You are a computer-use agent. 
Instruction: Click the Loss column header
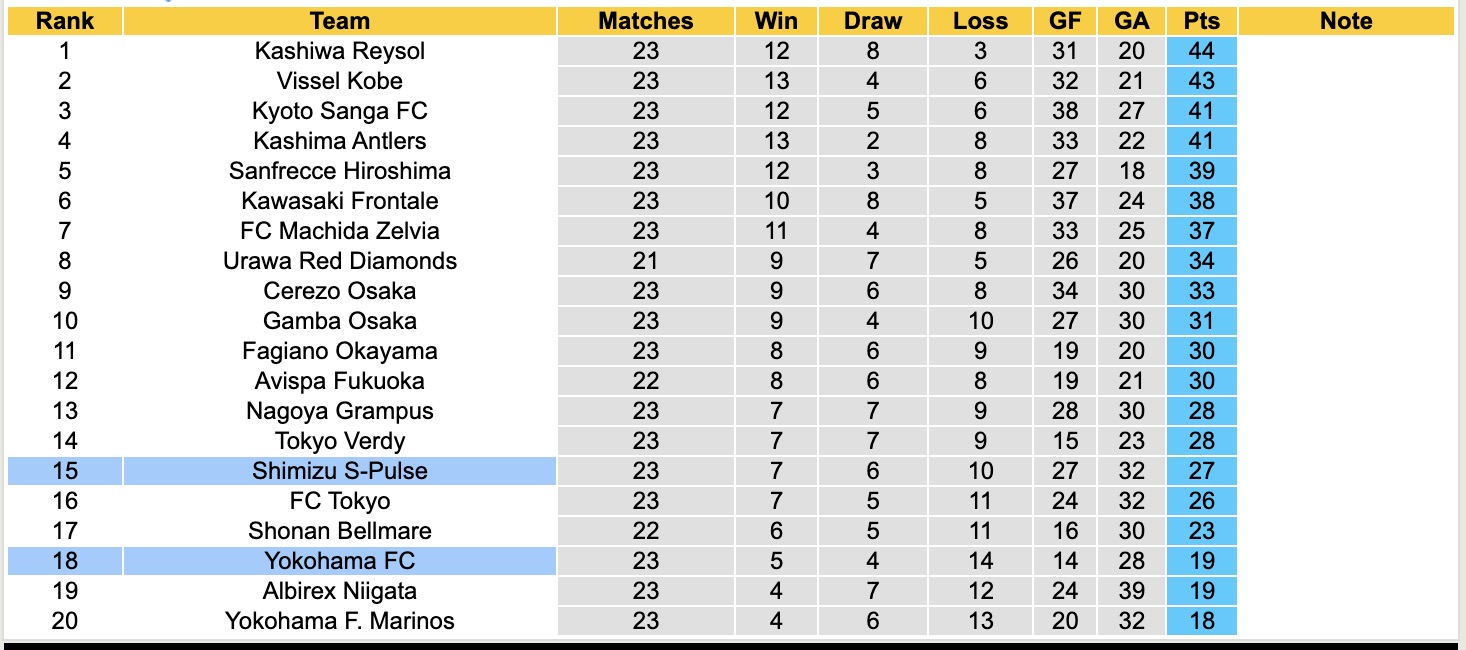pyautogui.click(x=980, y=21)
